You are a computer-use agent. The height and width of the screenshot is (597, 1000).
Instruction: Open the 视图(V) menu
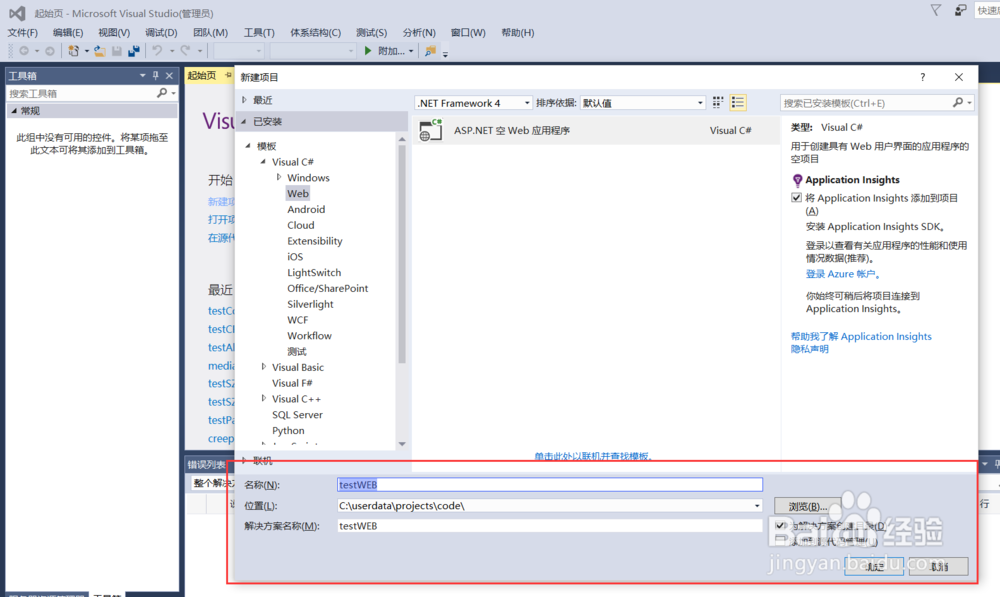point(114,33)
